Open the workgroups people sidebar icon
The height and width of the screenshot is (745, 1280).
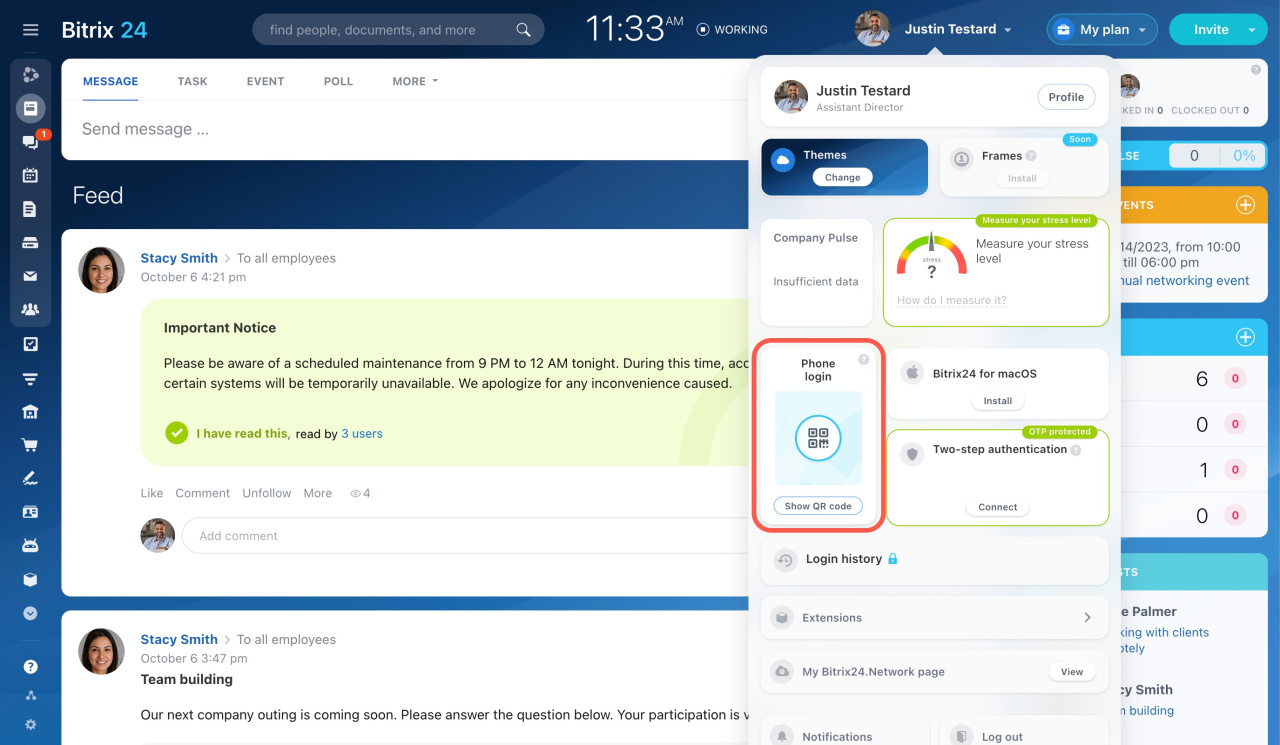(x=30, y=310)
